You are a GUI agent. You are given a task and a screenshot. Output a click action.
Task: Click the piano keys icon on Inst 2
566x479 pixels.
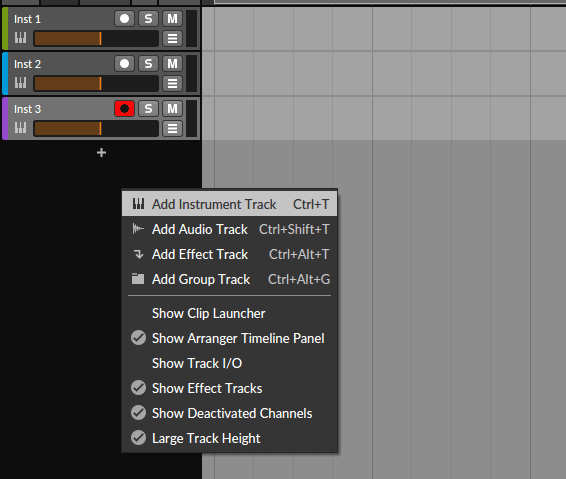click(21, 83)
